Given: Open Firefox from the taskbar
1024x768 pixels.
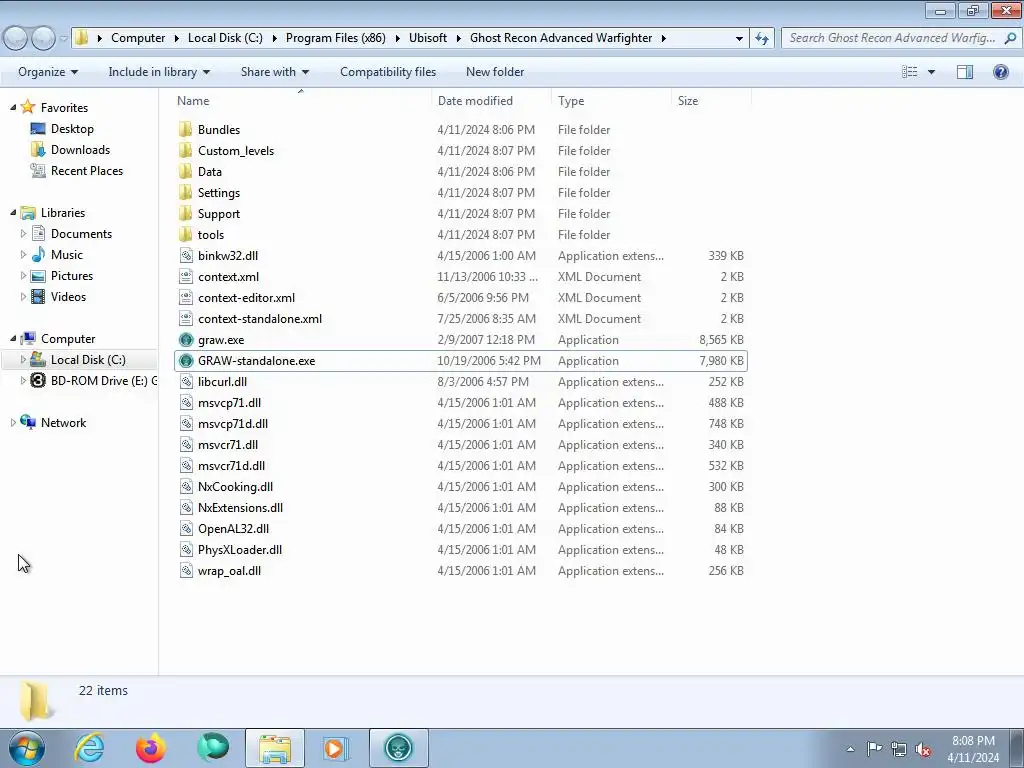Looking at the screenshot, I should click(x=151, y=748).
